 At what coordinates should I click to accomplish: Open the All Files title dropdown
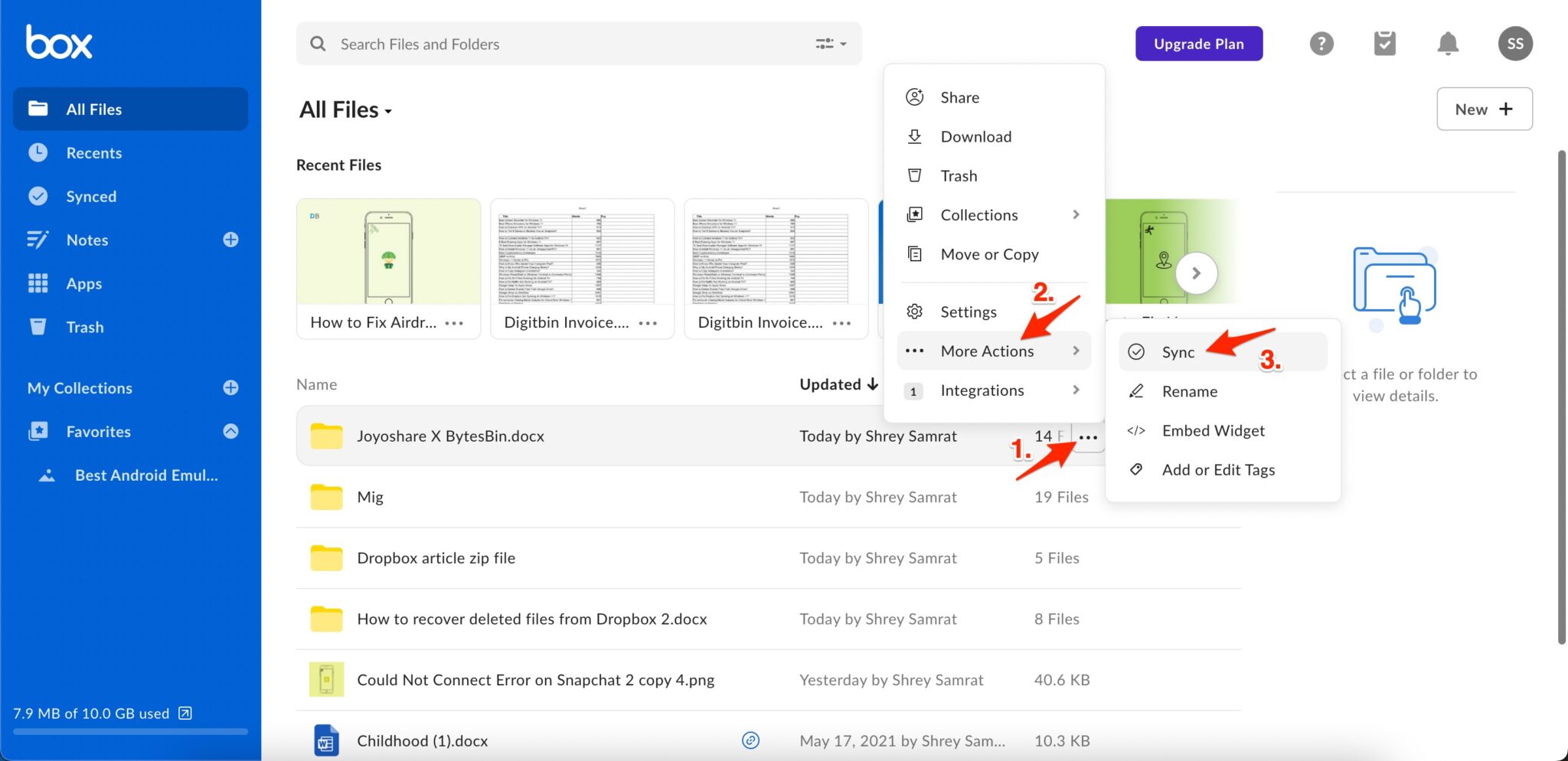[387, 110]
